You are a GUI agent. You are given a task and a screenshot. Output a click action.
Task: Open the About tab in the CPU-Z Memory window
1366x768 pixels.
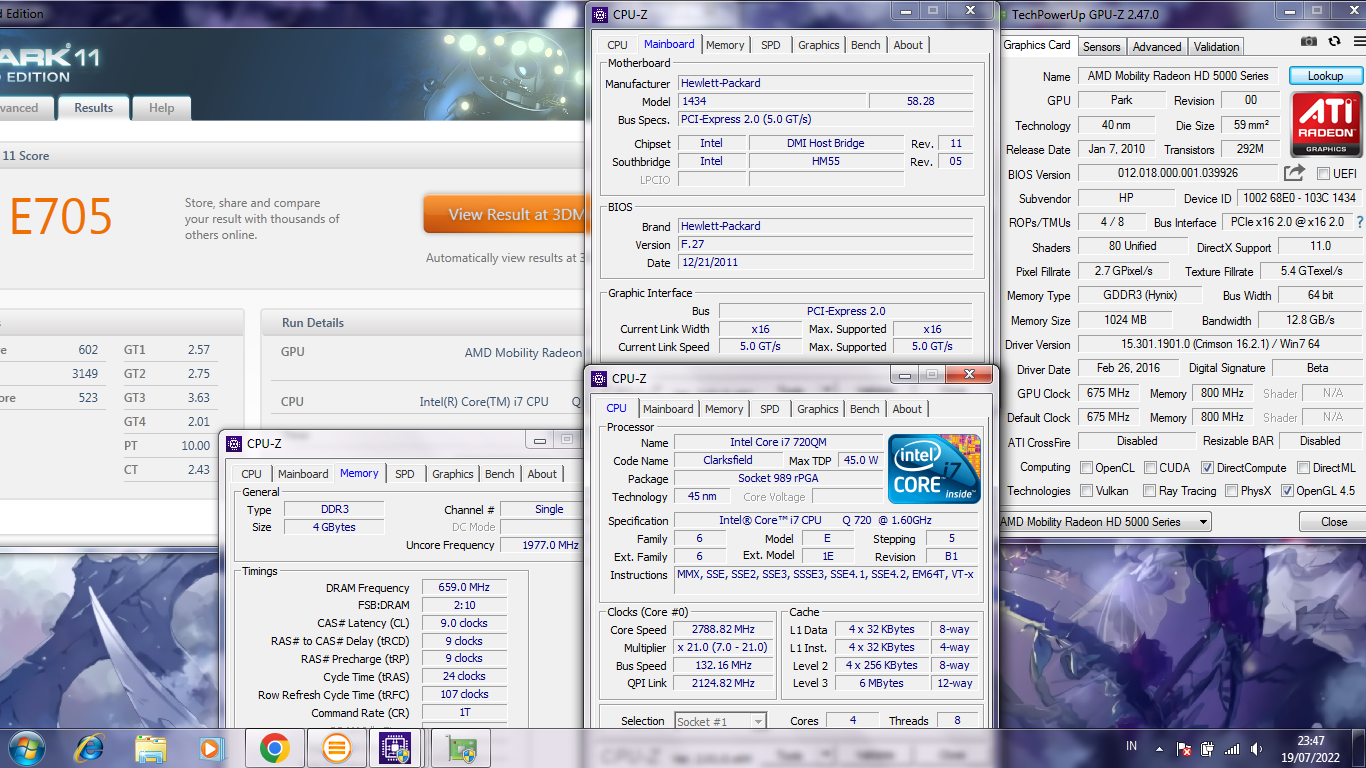(542, 474)
